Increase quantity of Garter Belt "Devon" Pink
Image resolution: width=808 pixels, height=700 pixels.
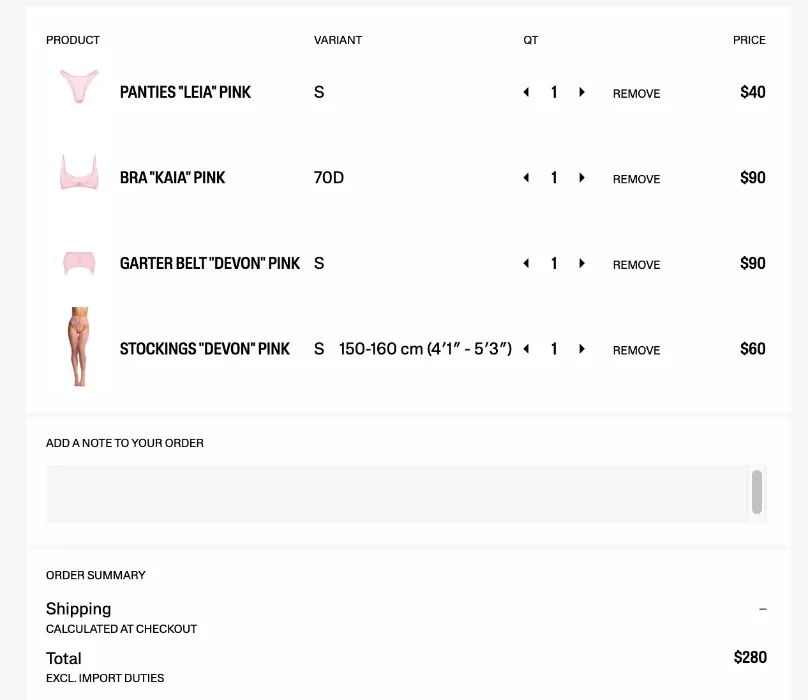582,263
